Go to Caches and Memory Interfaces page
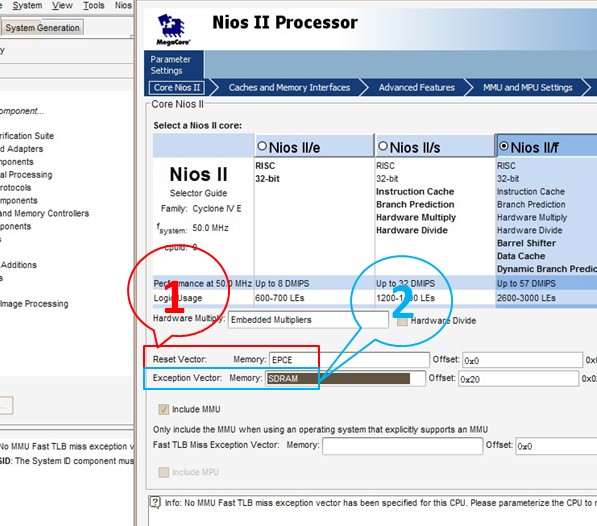 tap(289, 88)
